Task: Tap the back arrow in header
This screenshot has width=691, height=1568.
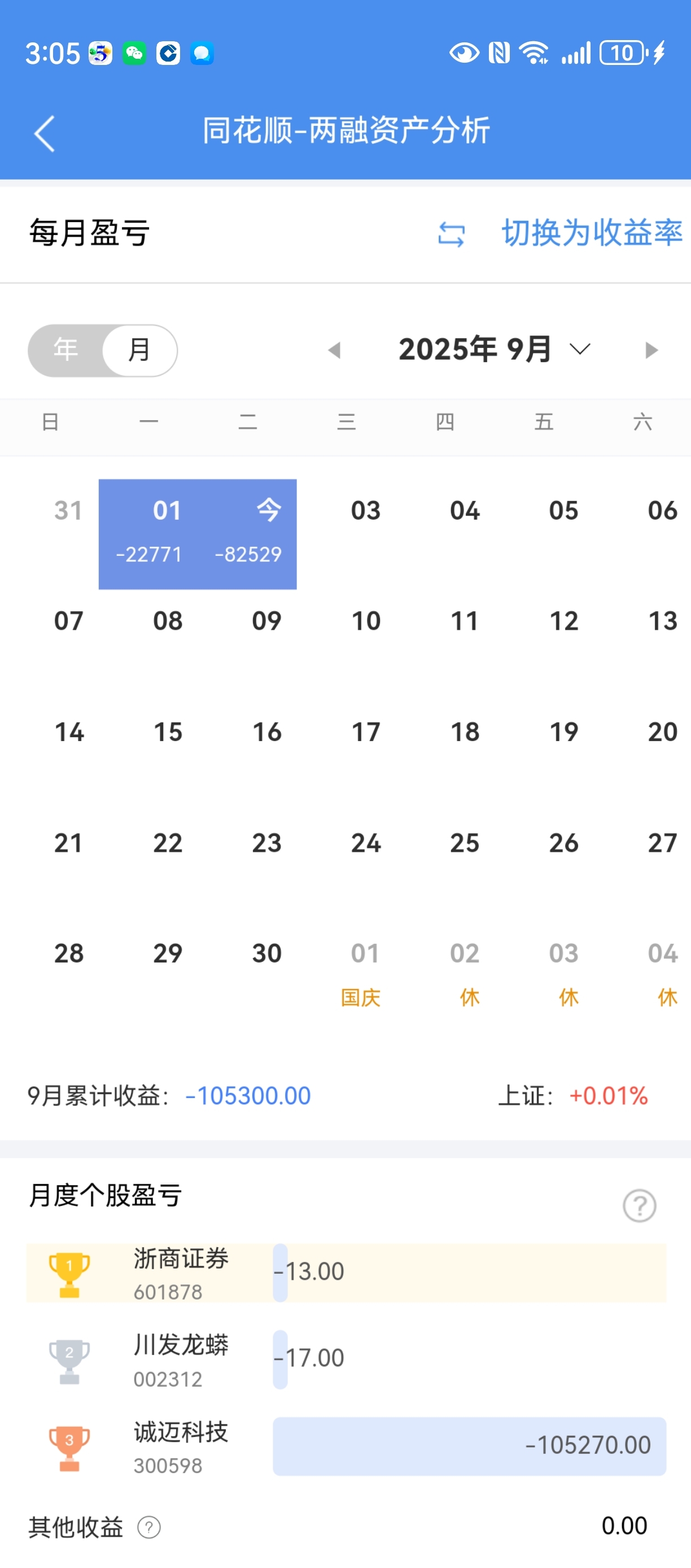Action: coord(45,133)
